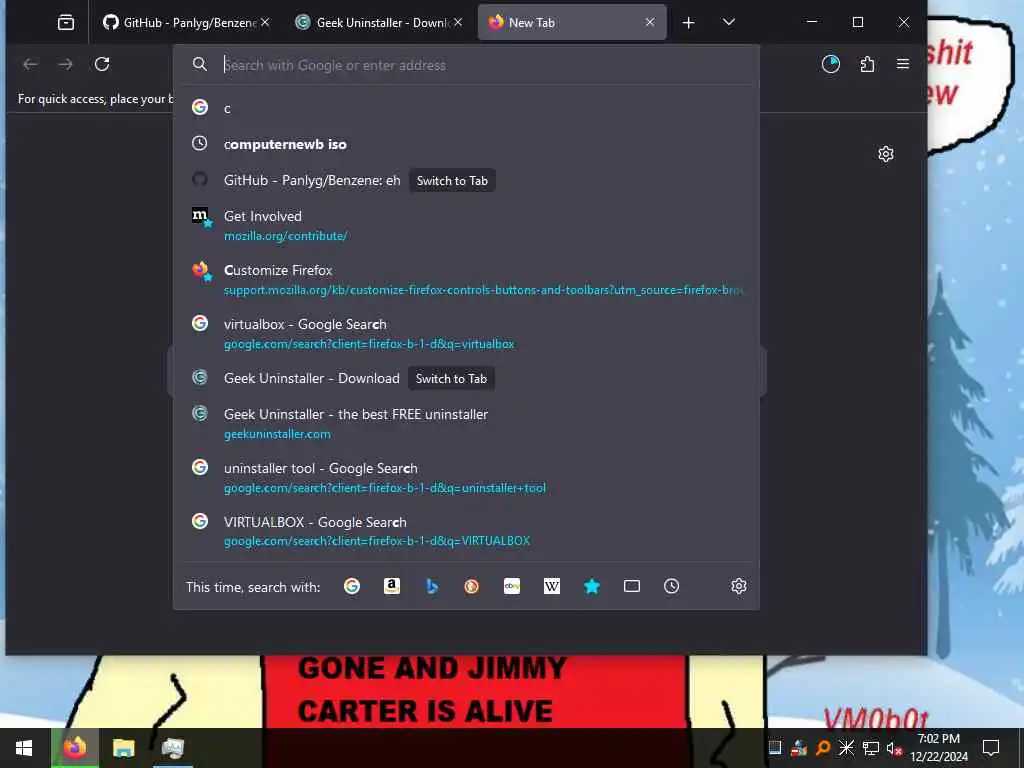Open a new tab with plus button

click(x=688, y=23)
